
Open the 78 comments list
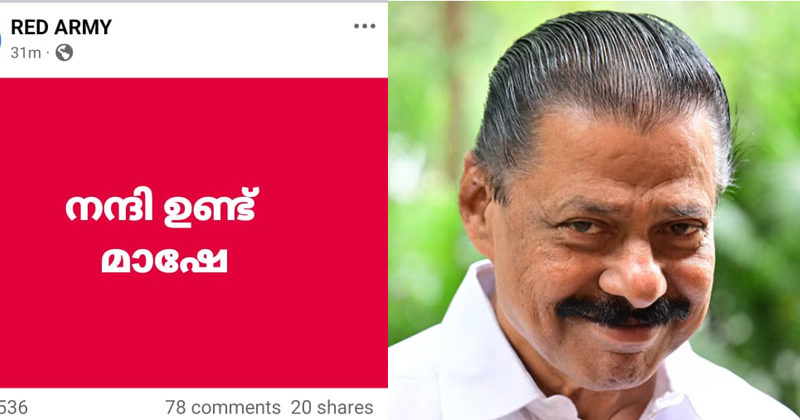click(x=223, y=407)
